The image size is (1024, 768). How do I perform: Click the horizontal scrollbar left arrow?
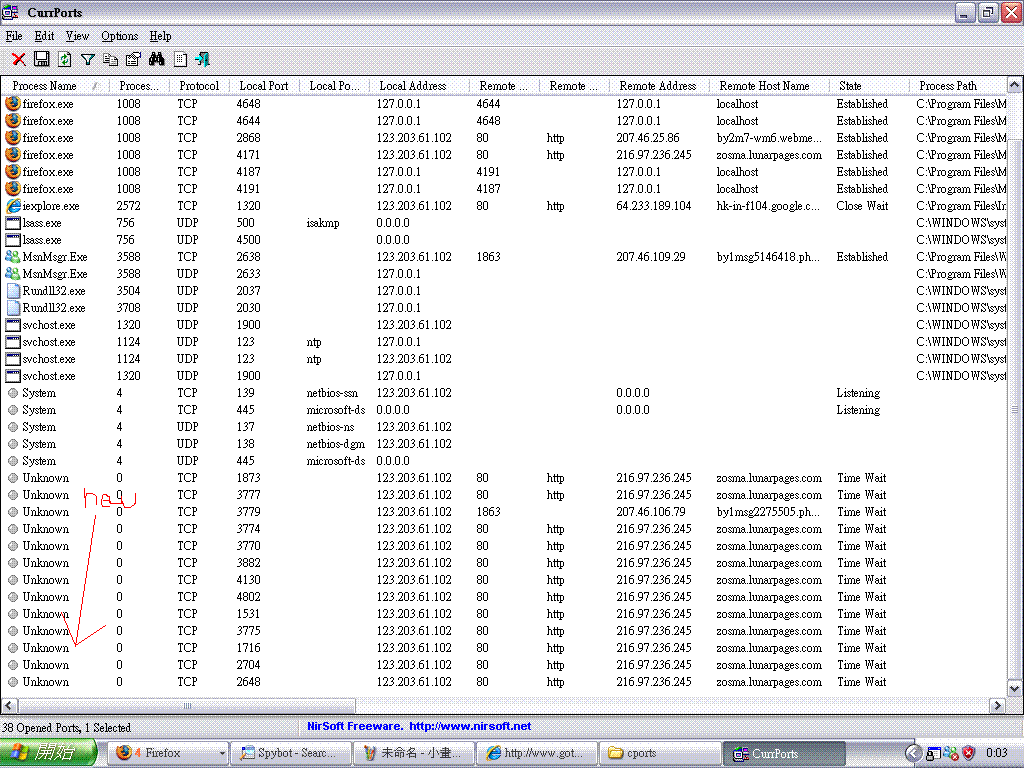tap(9, 705)
